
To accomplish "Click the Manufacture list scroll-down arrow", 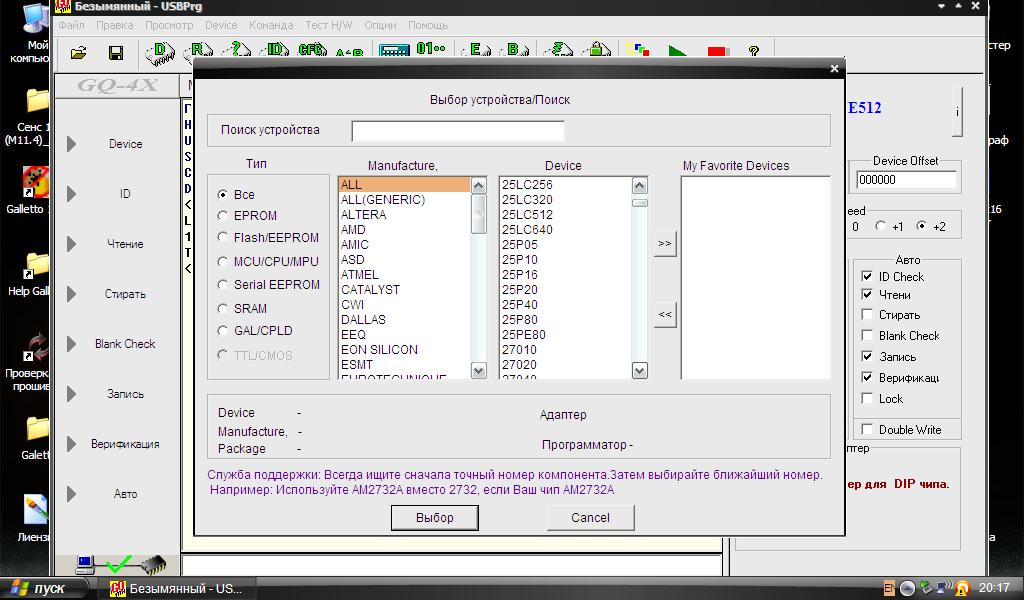I will (479, 371).
